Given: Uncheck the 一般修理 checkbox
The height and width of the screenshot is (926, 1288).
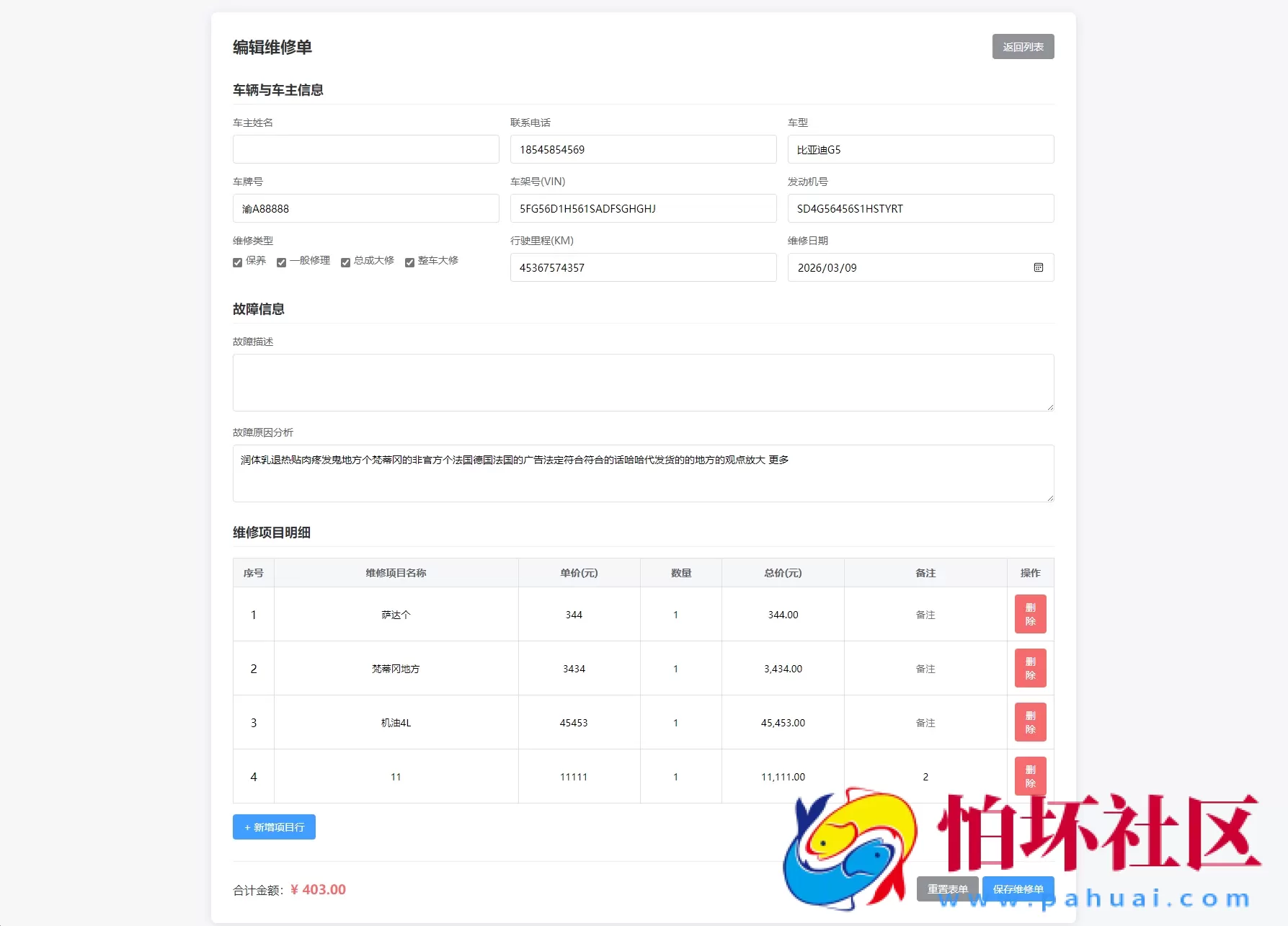Looking at the screenshot, I should click(281, 262).
